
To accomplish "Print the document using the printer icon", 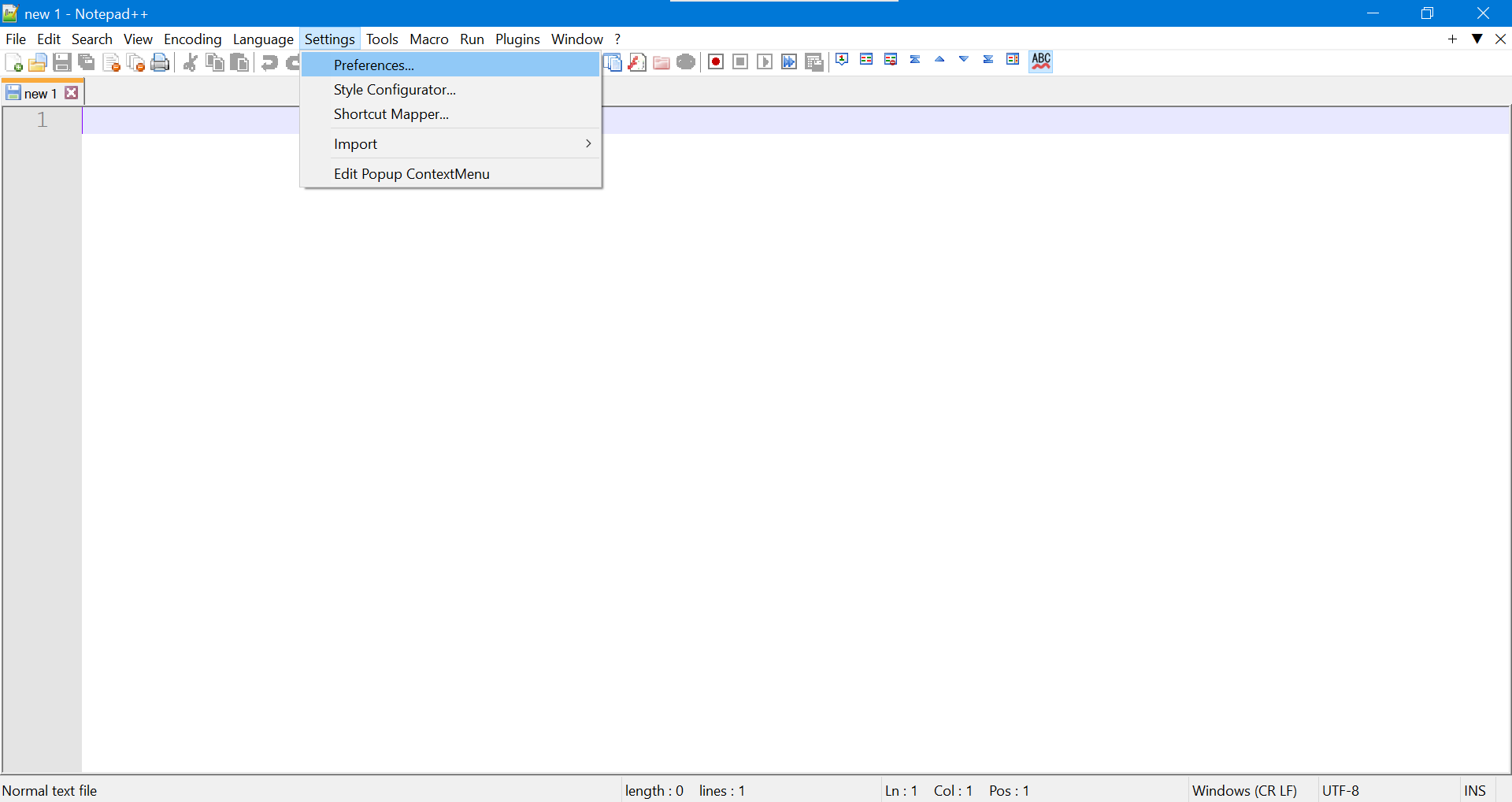I will tap(161, 62).
